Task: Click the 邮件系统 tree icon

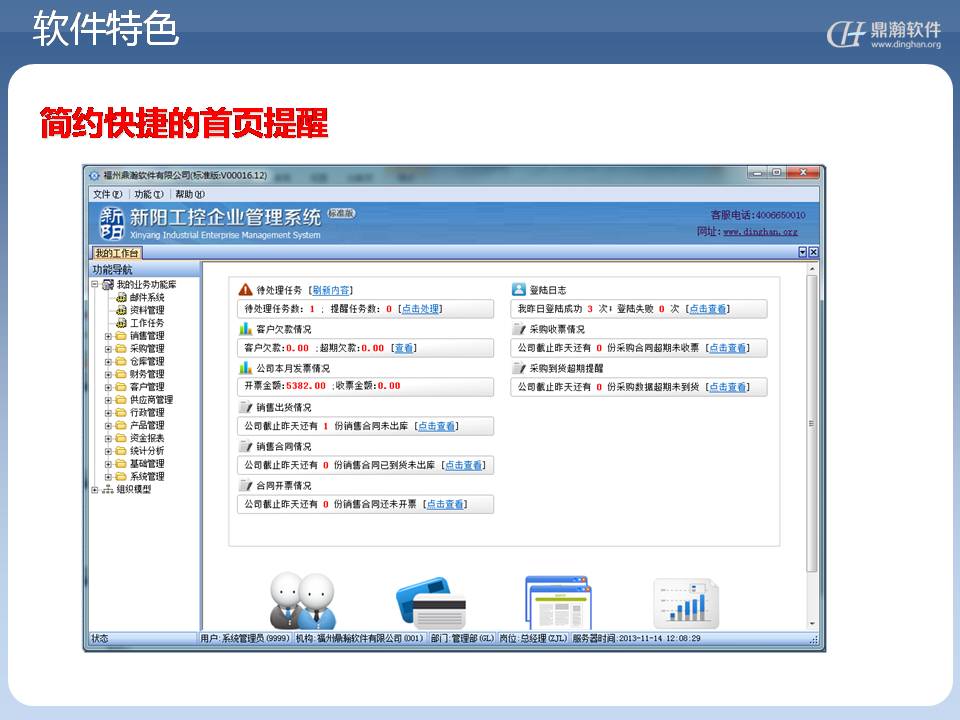Action: pyautogui.click(x=121, y=298)
